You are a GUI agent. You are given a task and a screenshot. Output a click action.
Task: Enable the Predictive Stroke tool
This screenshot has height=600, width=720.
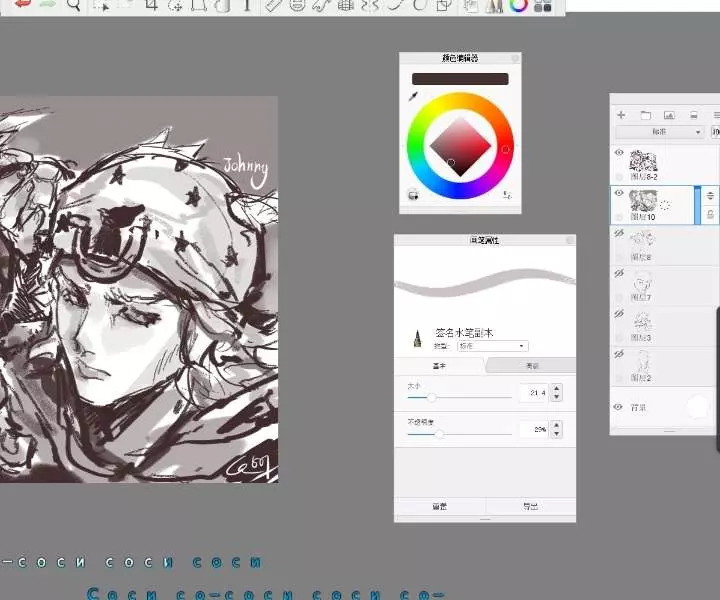419,6
